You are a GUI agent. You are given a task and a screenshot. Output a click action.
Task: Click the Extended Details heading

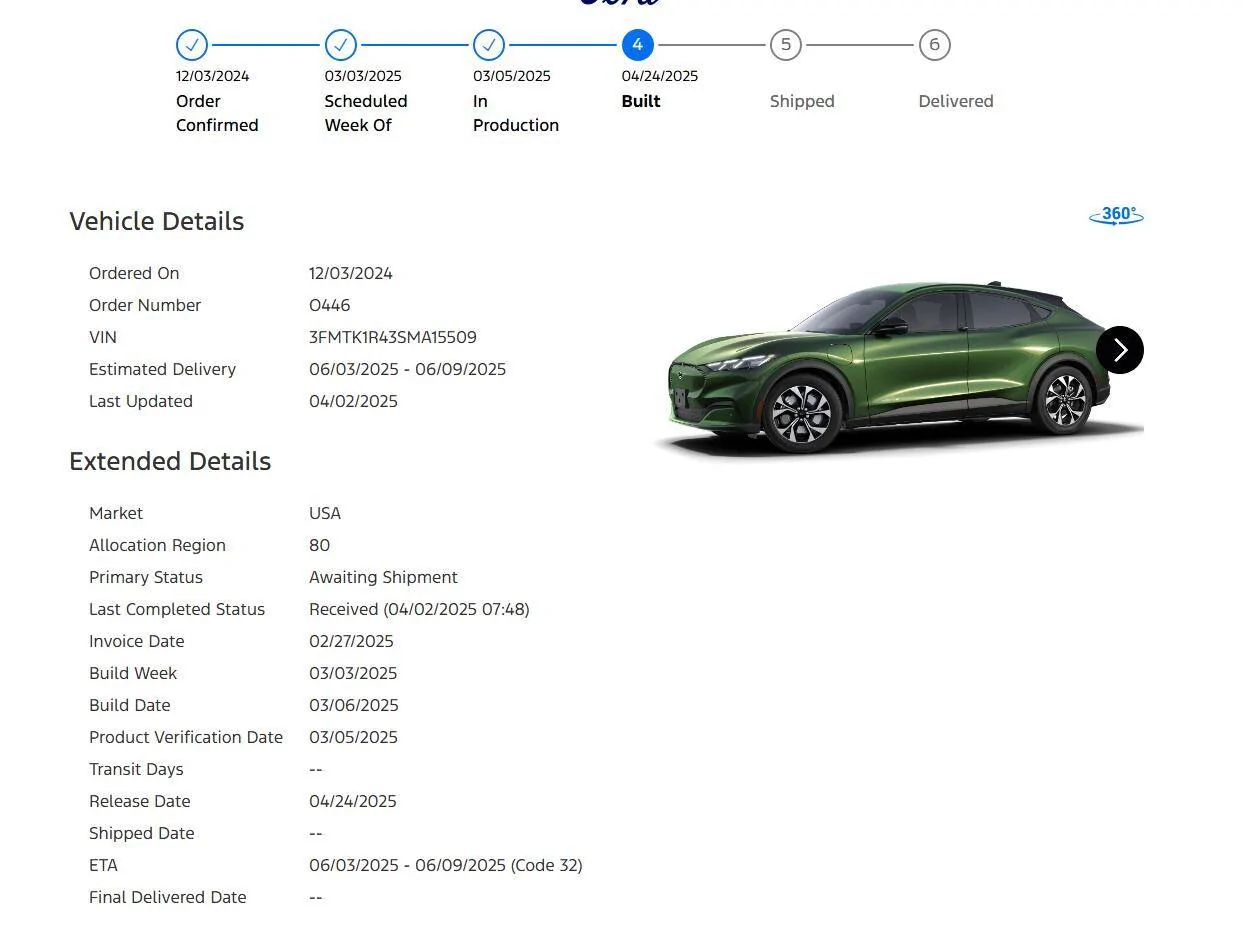coord(170,461)
